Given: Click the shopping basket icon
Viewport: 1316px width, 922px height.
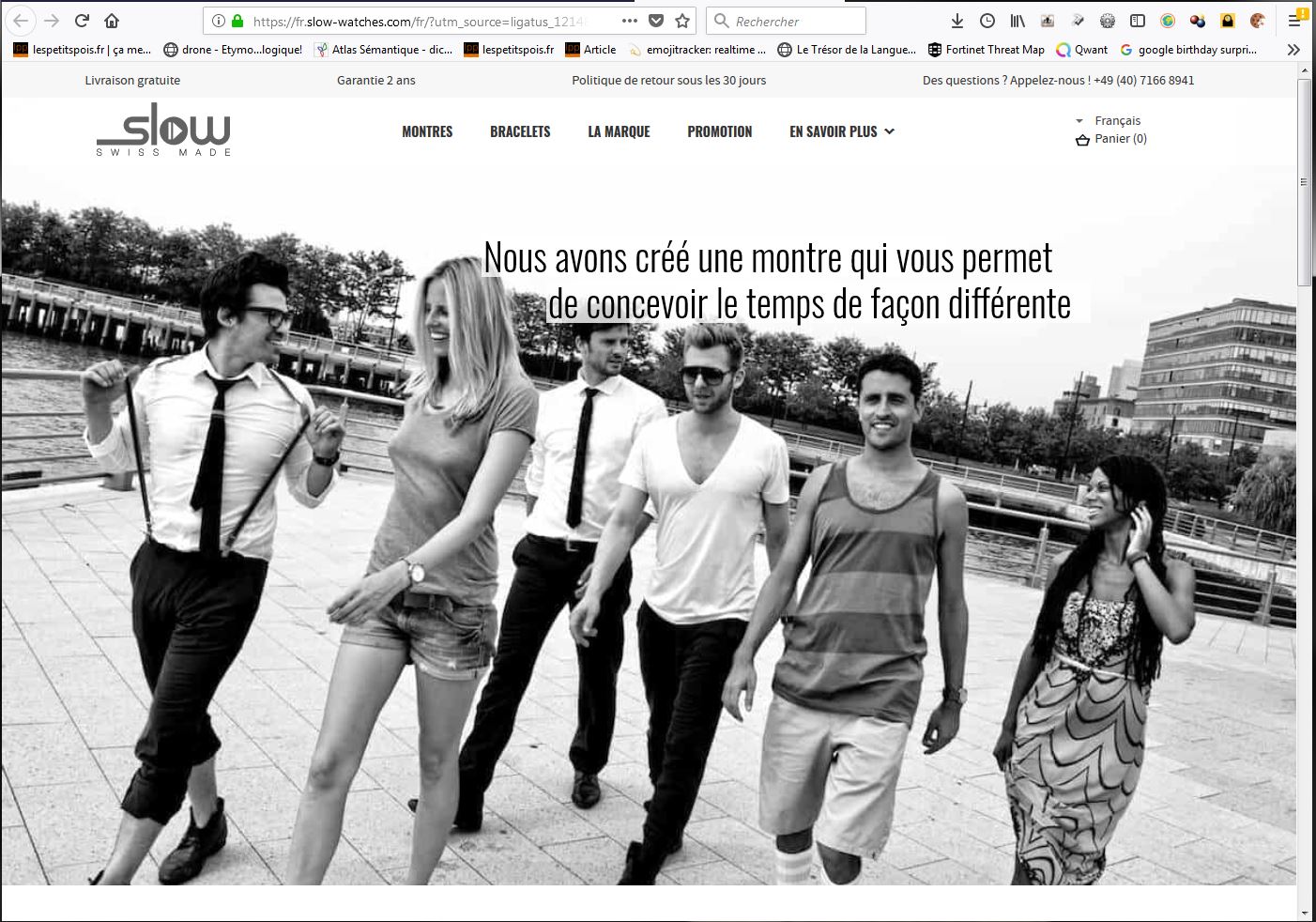Looking at the screenshot, I should (x=1082, y=139).
